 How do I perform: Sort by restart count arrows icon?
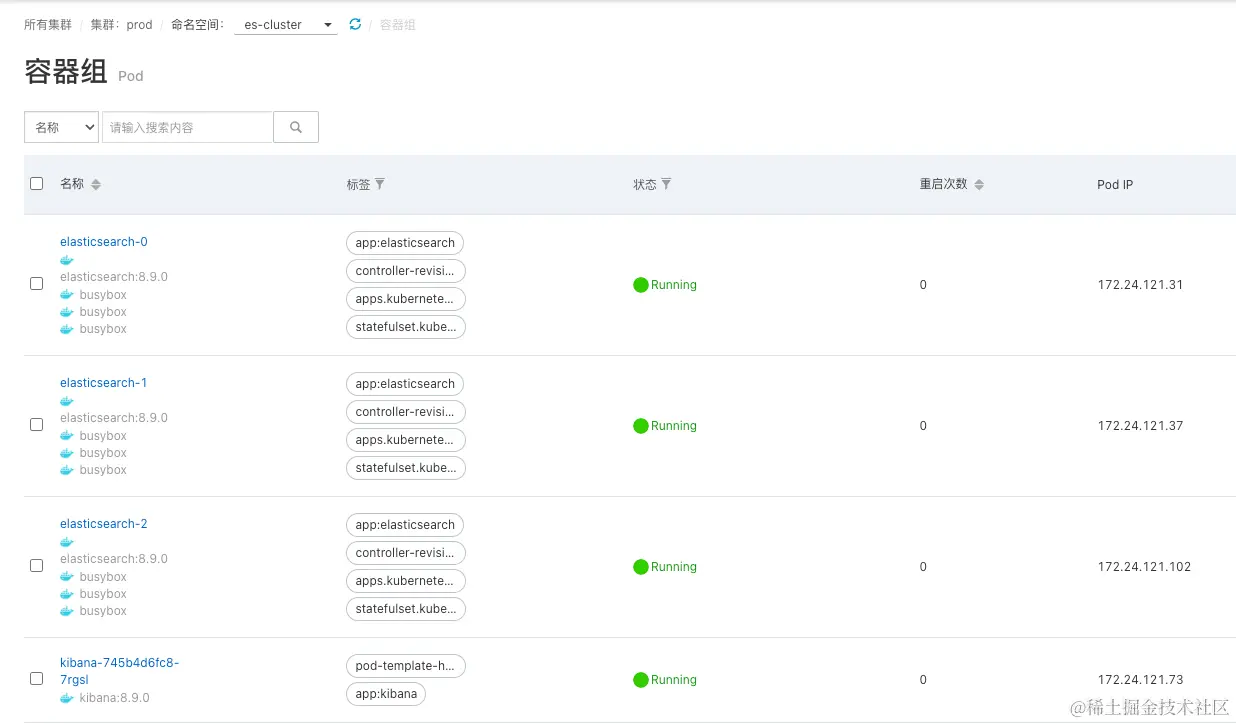979,185
